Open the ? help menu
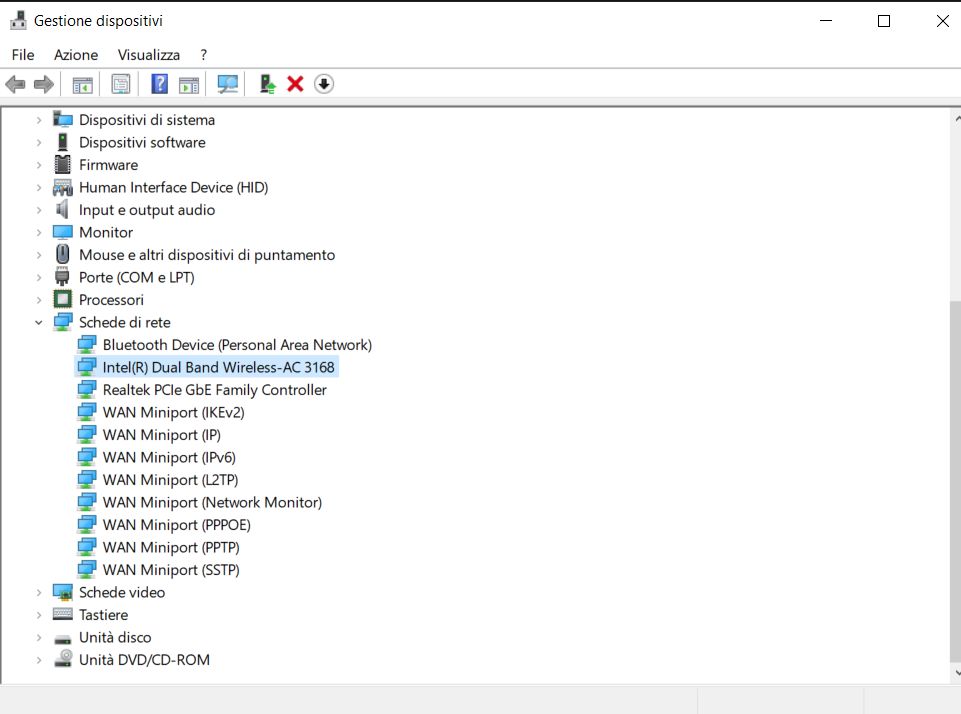This screenshot has height=714, width=961. [203, 55]
